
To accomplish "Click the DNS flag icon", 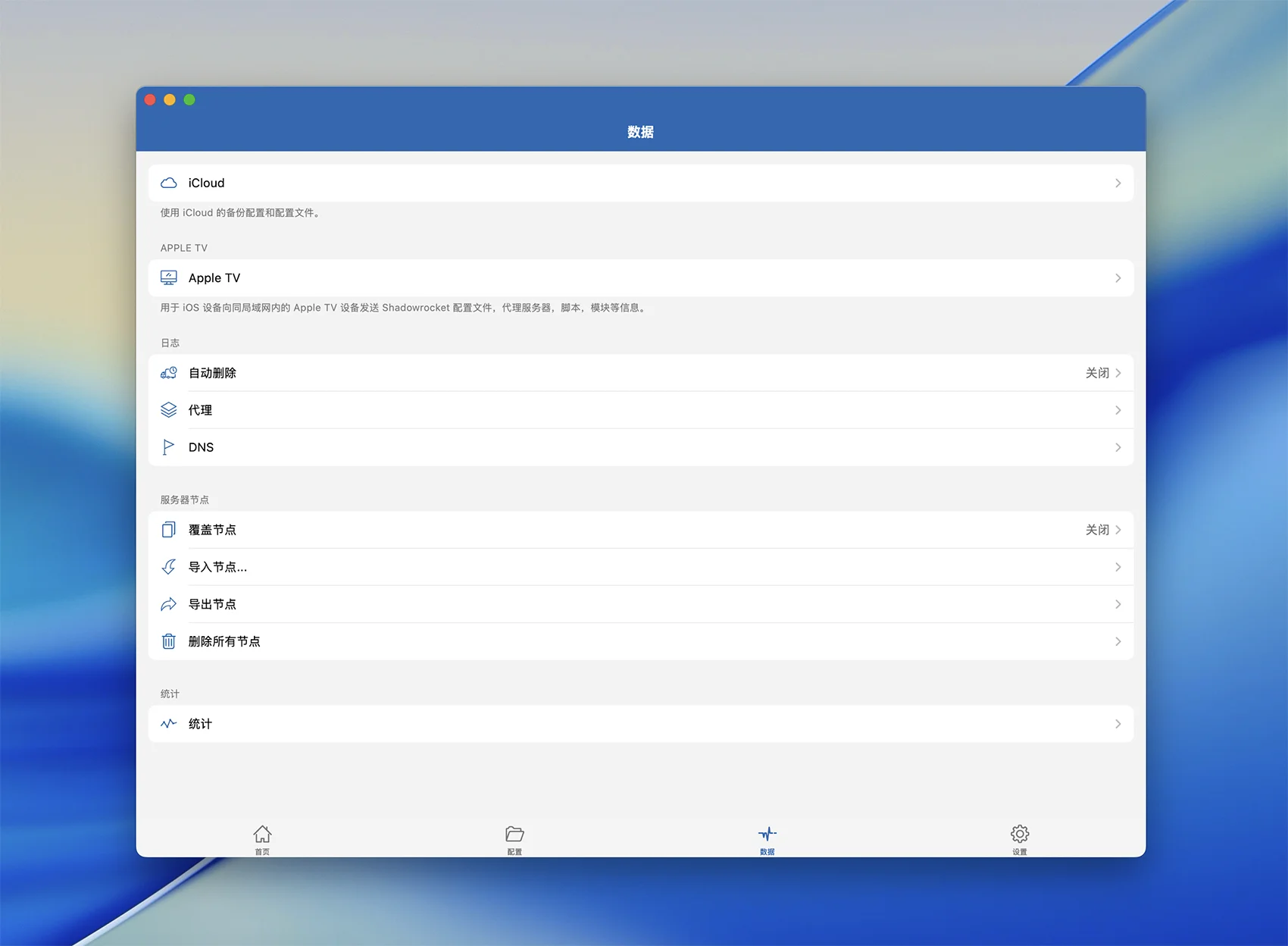I will tap(168, 447).
